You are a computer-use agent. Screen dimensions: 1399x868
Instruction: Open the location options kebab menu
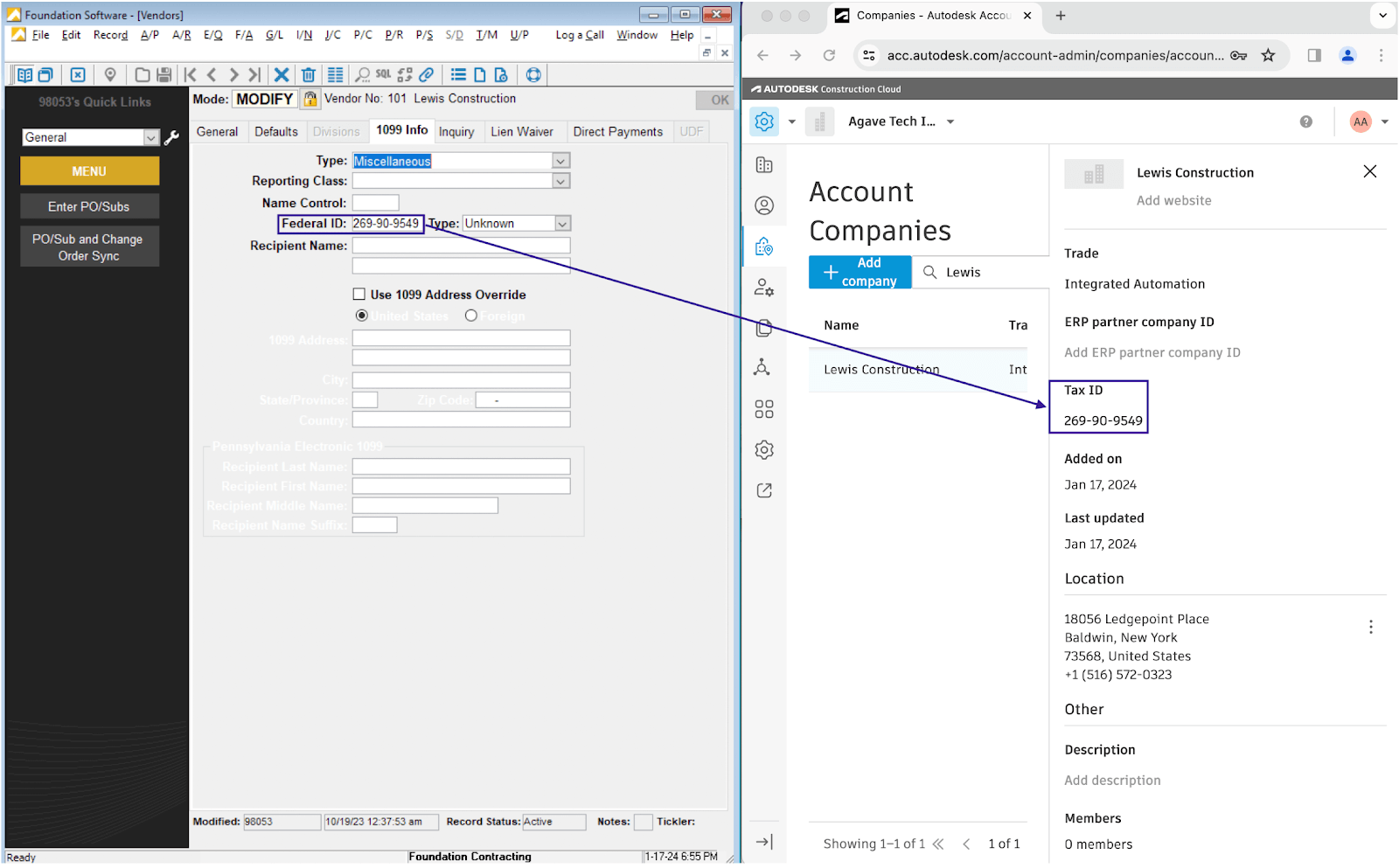[x=1371, y=627]
